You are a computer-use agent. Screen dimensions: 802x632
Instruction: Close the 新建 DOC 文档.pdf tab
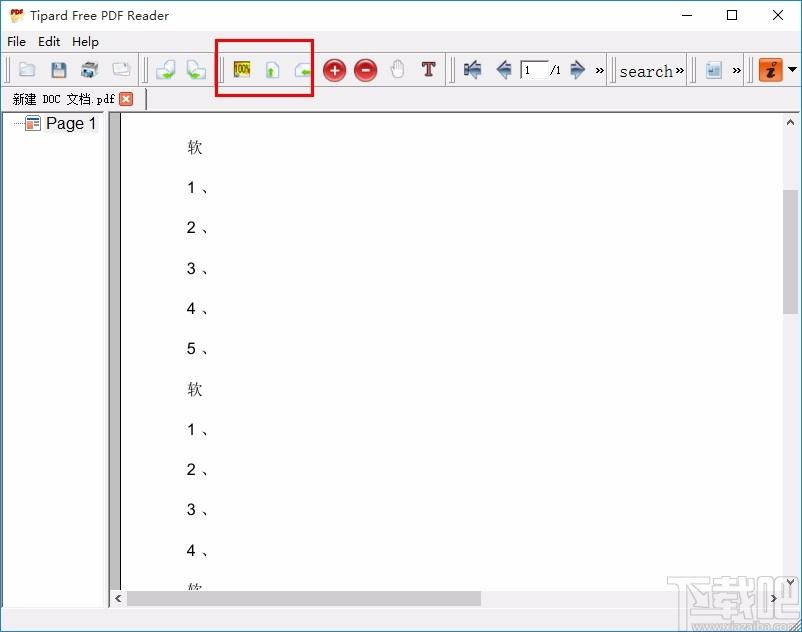126,99
